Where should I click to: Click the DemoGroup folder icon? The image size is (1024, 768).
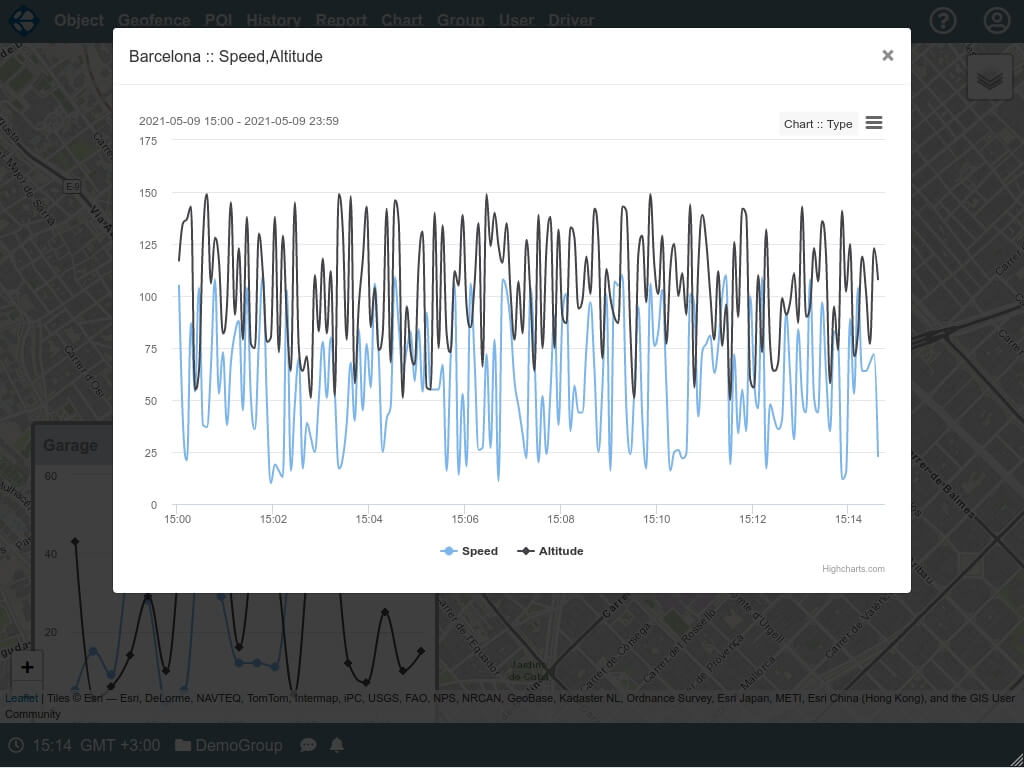183,745
